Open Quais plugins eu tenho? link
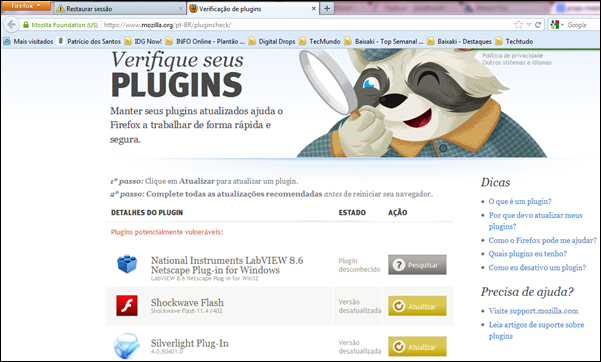 click(527, 253)
